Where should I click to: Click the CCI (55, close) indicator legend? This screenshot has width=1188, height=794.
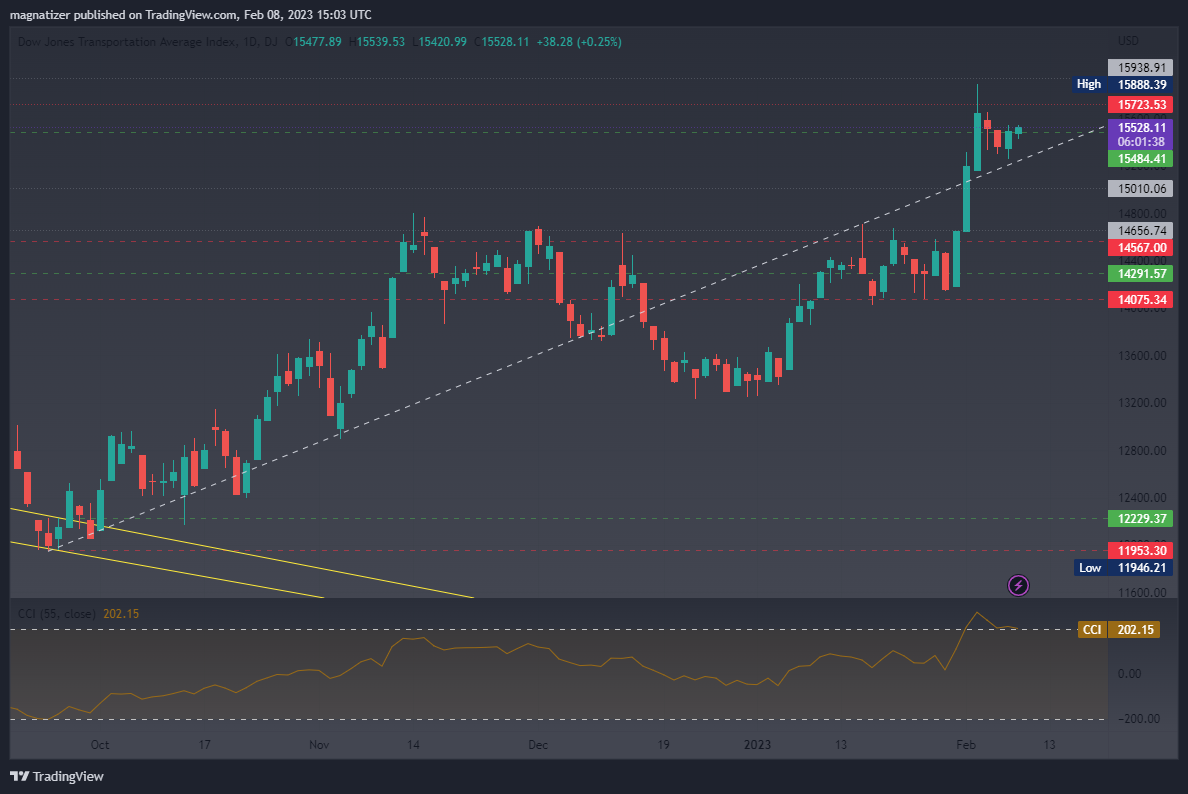(57, 614)
